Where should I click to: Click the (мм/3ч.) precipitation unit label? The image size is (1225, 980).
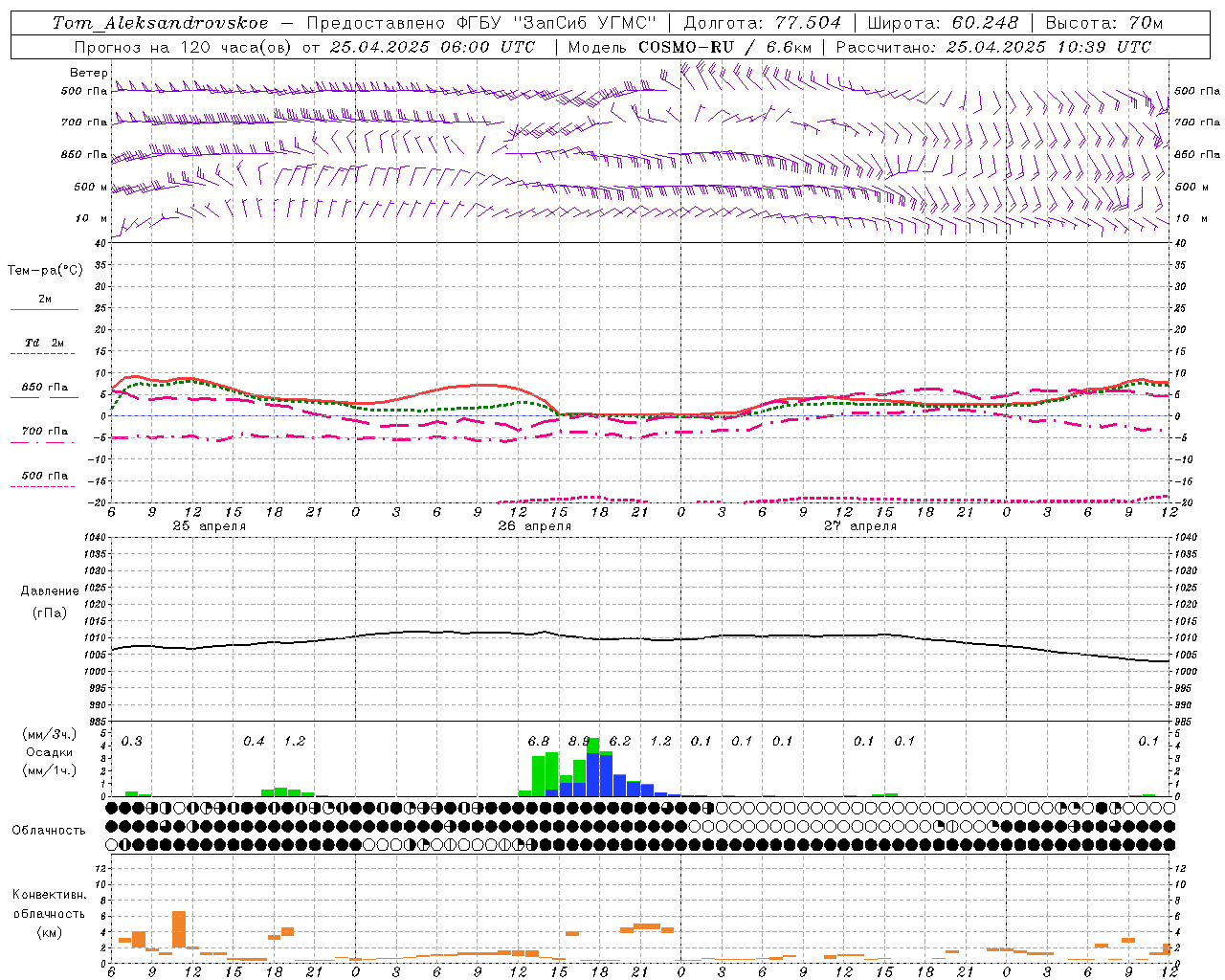(x=49, y=734)
